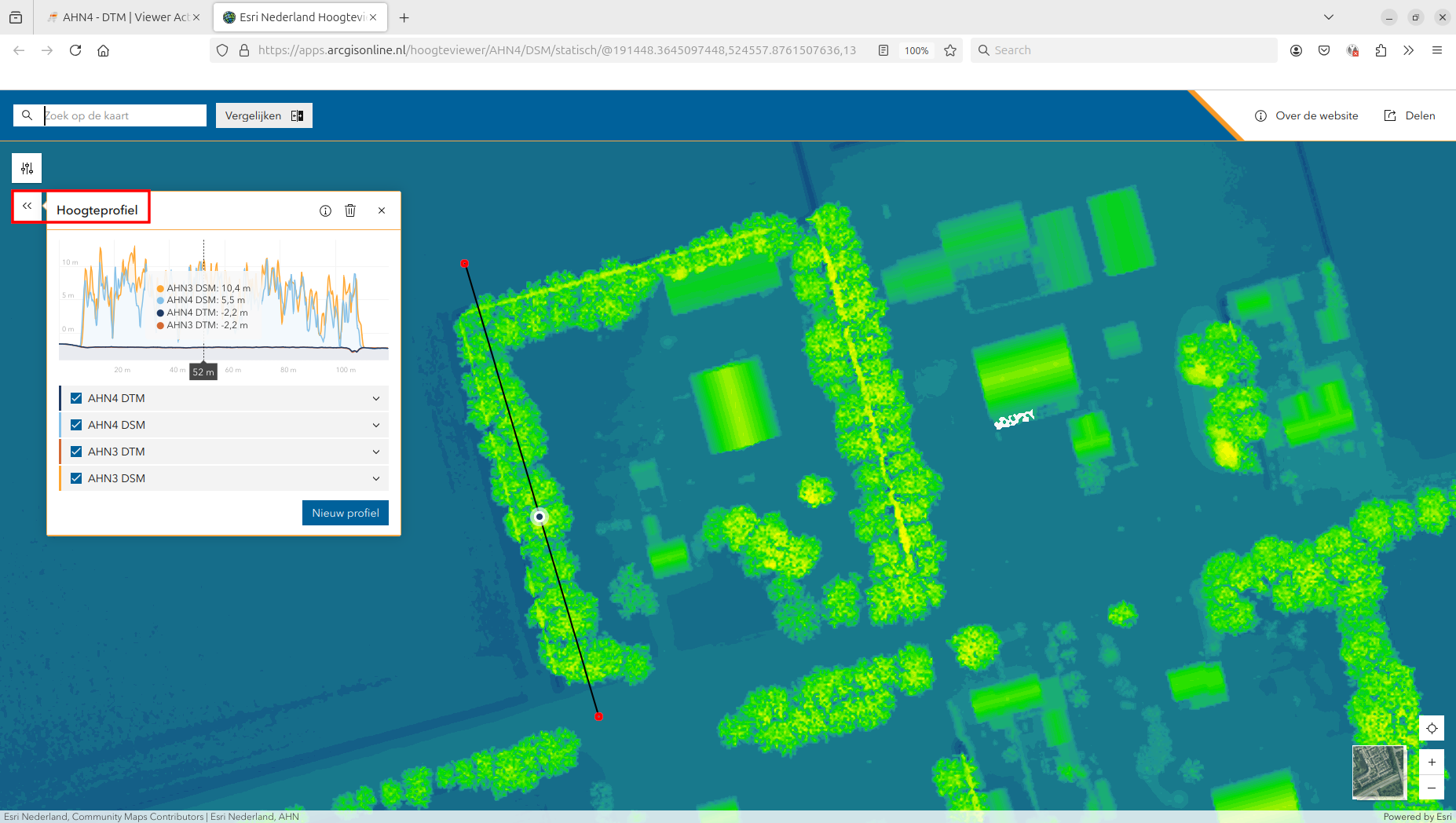Click the white profile position marker on map
The image size is (1456, 823).
coord(540,517)
